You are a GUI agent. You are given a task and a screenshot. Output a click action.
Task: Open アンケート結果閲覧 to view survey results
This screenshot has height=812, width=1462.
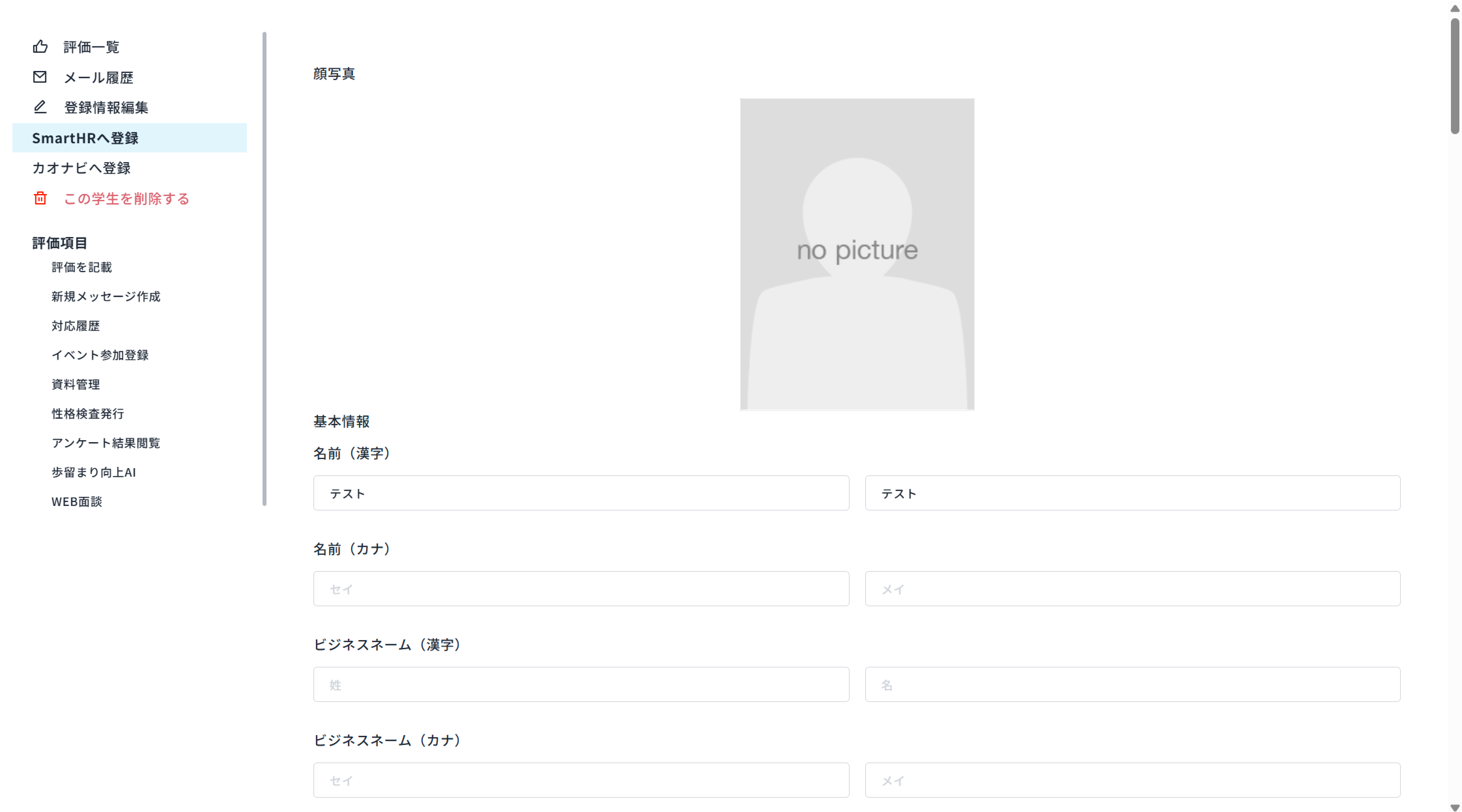(x=106, y=443)
